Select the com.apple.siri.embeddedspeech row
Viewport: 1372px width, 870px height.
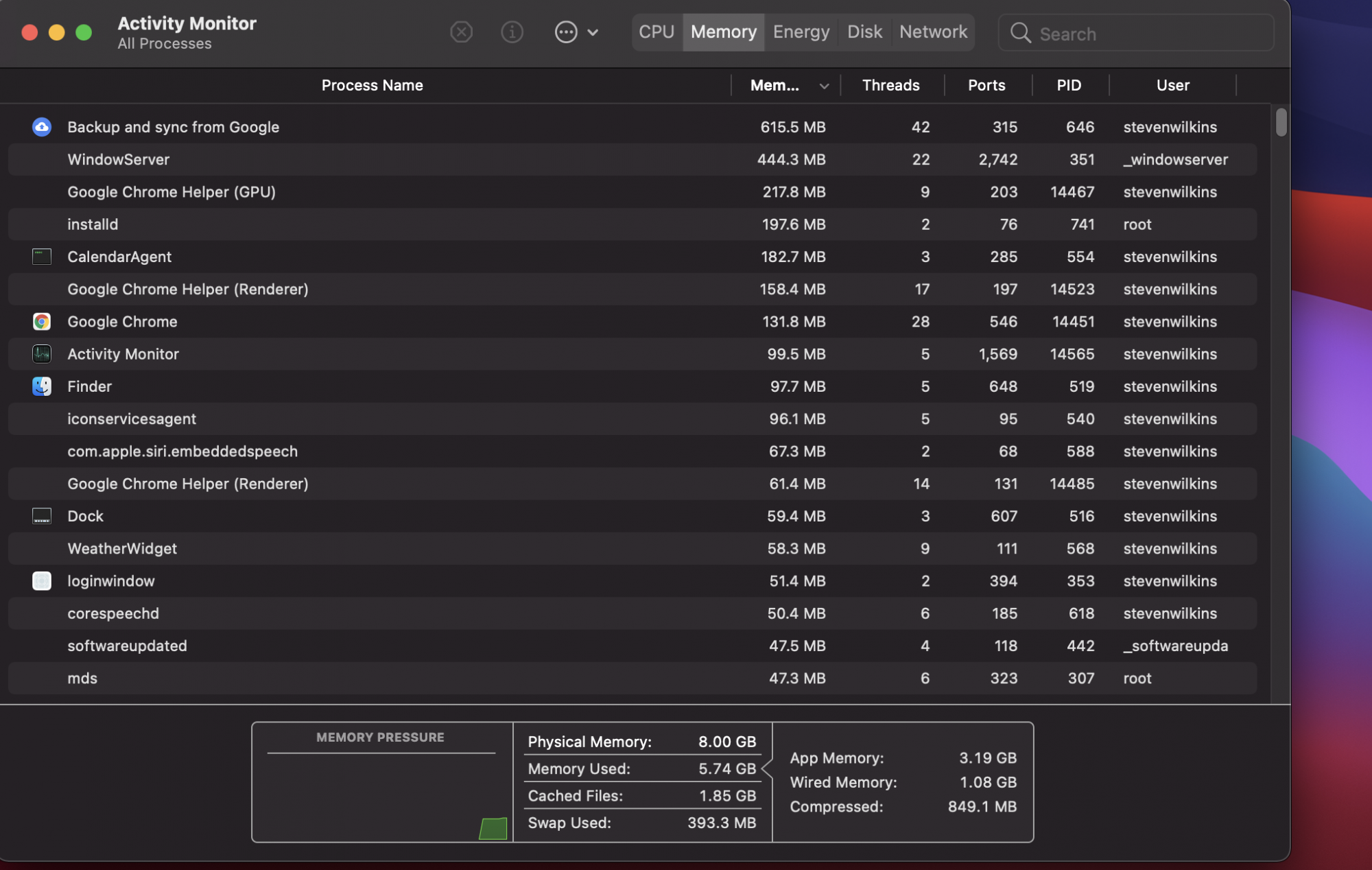coord(632,451)
